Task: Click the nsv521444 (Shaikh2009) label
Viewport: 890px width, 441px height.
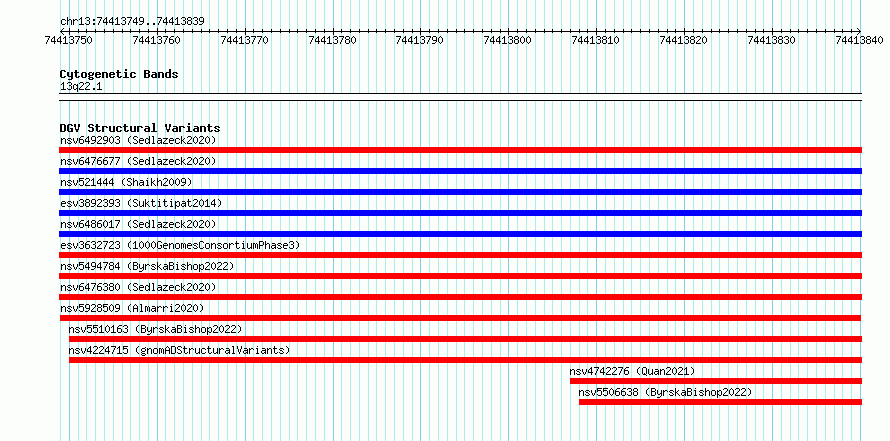Action: 126,182
